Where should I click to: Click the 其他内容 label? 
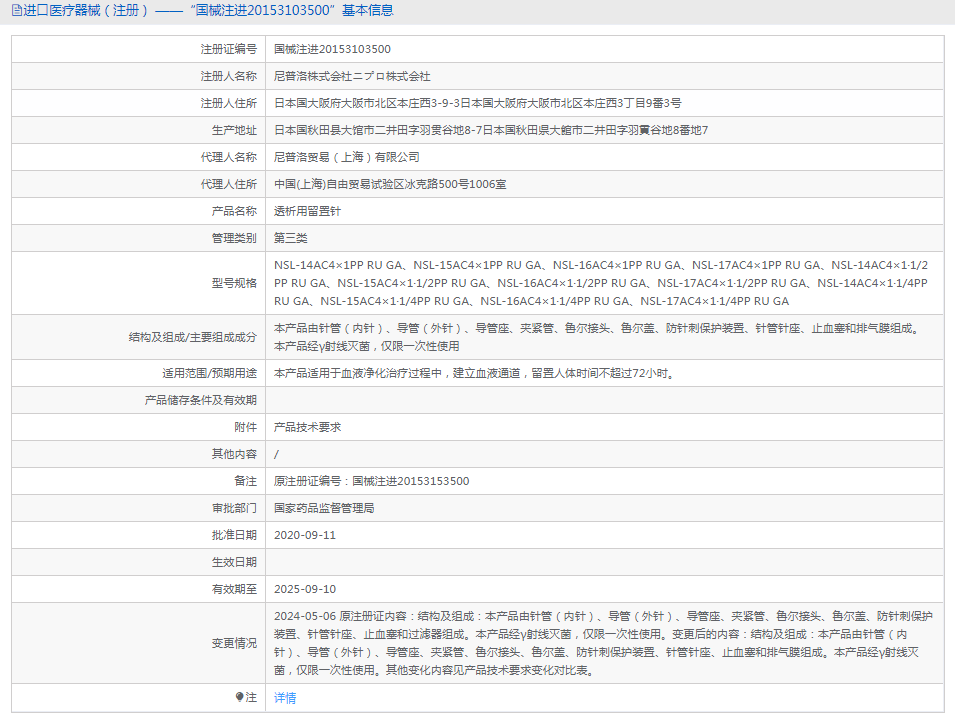click(x=234, y=454)
